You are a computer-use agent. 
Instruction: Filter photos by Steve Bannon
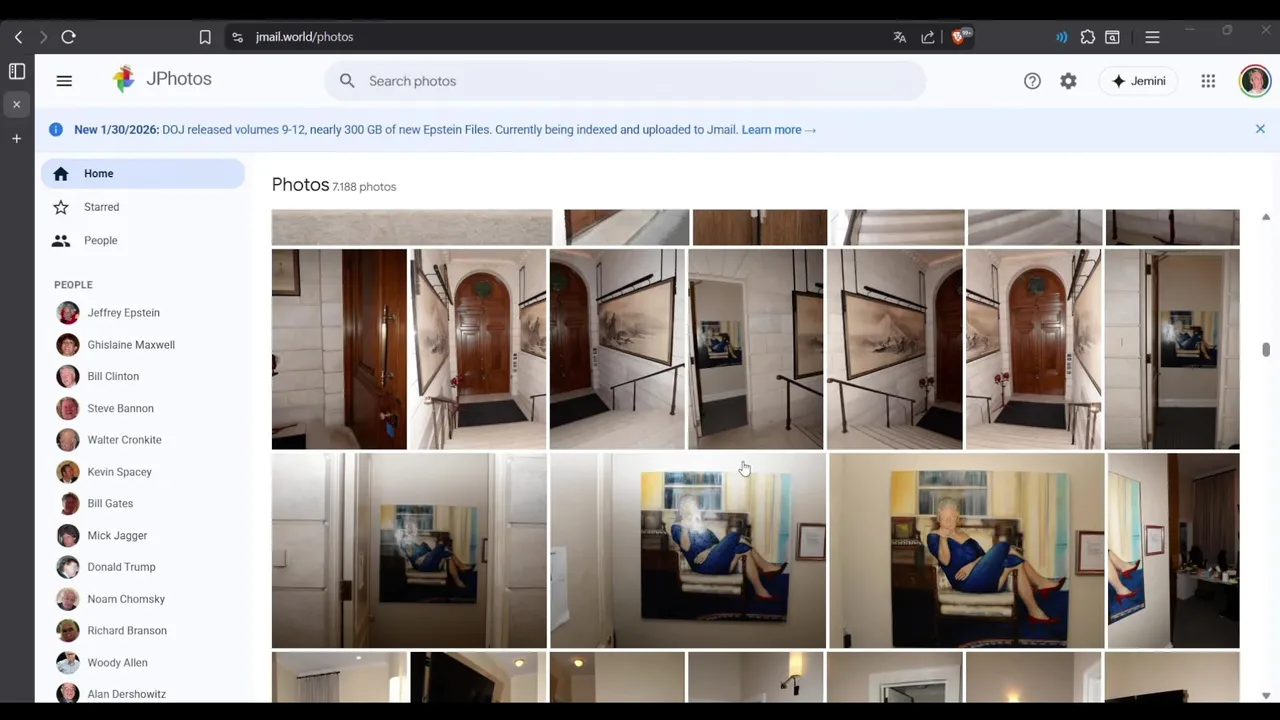tap(143, 408)
